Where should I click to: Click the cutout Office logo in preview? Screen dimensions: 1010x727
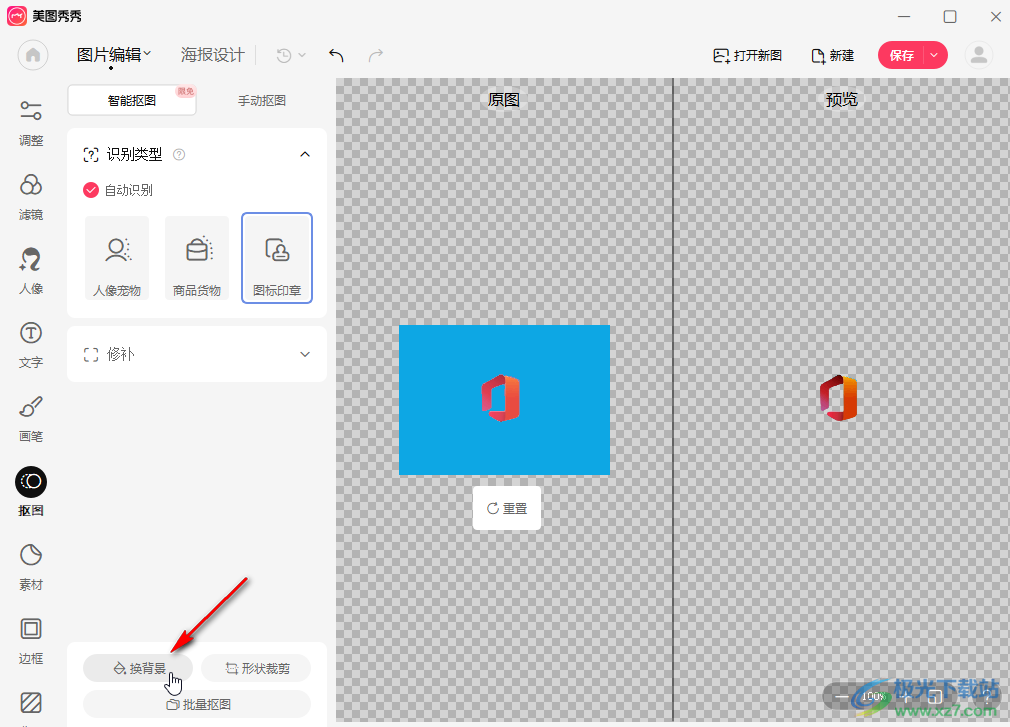click(839, 398)
